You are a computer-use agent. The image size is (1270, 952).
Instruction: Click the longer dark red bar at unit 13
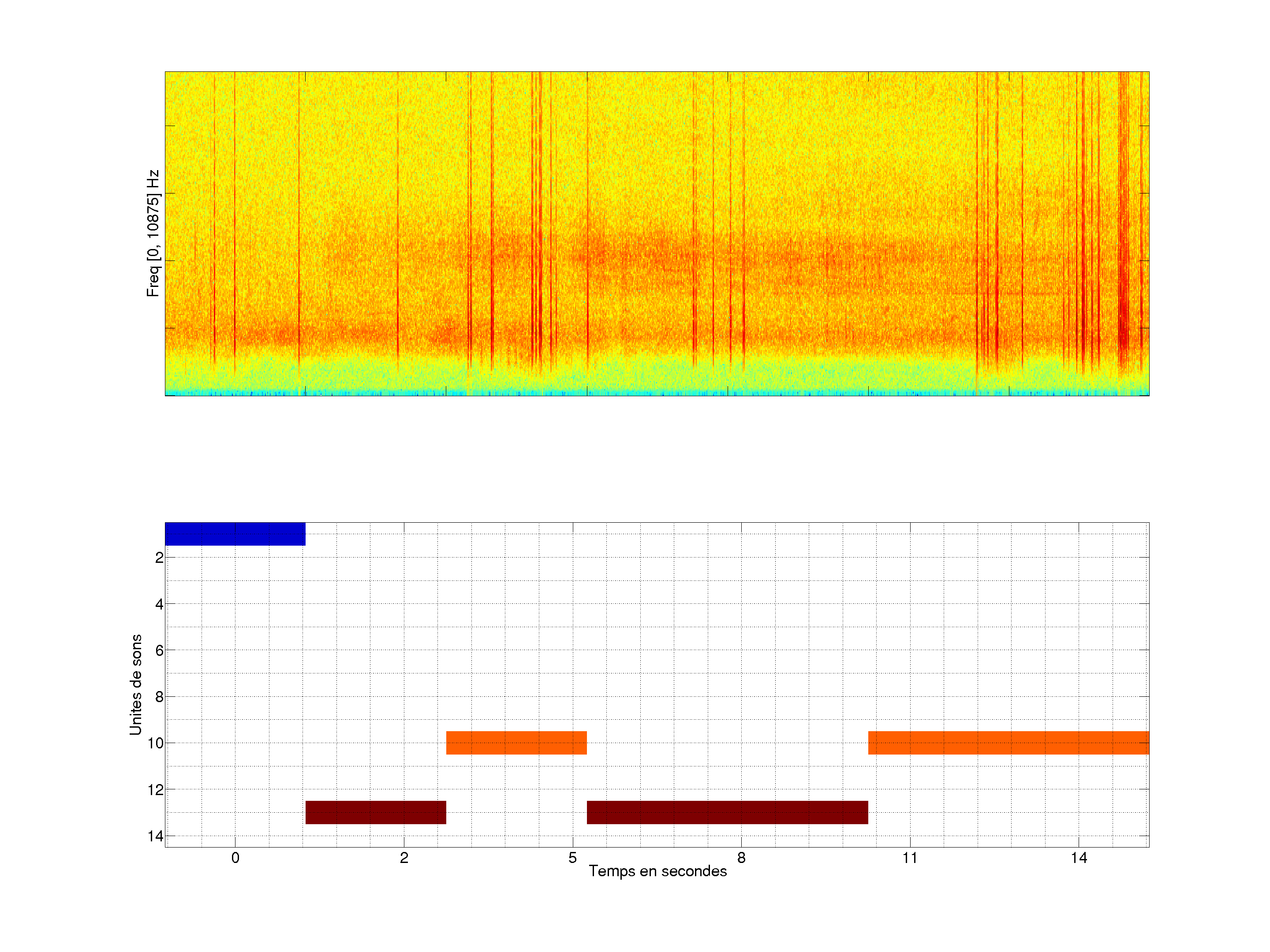[727, 812]
